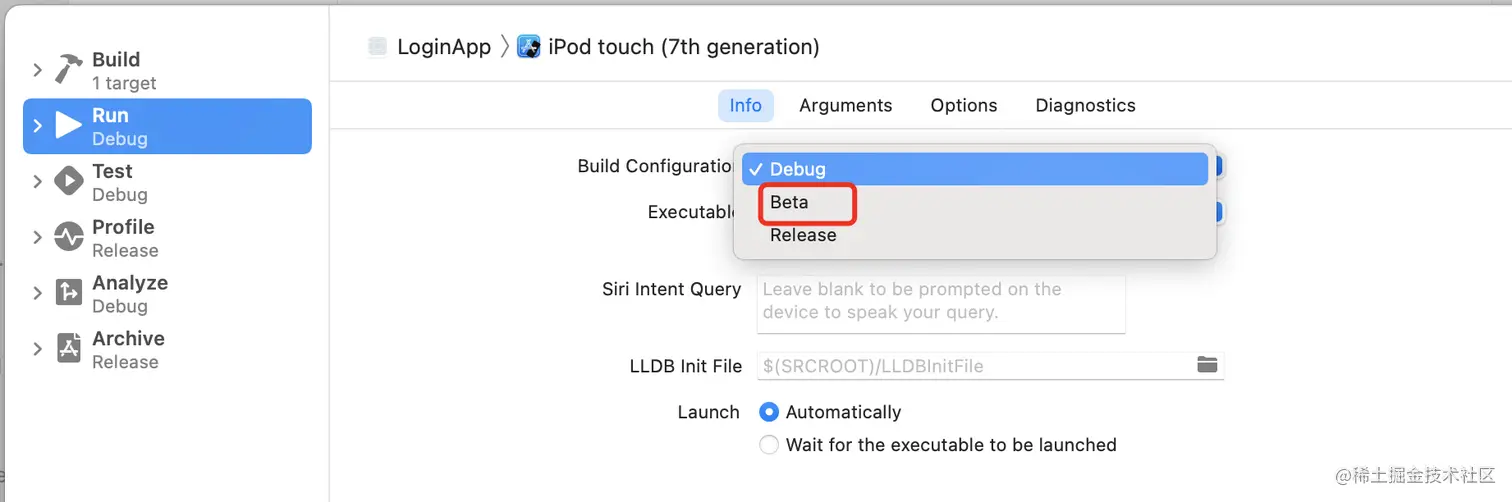Click the Build hammer icon
Viewport: 1512px width, 502px height.
coord(69,70)
